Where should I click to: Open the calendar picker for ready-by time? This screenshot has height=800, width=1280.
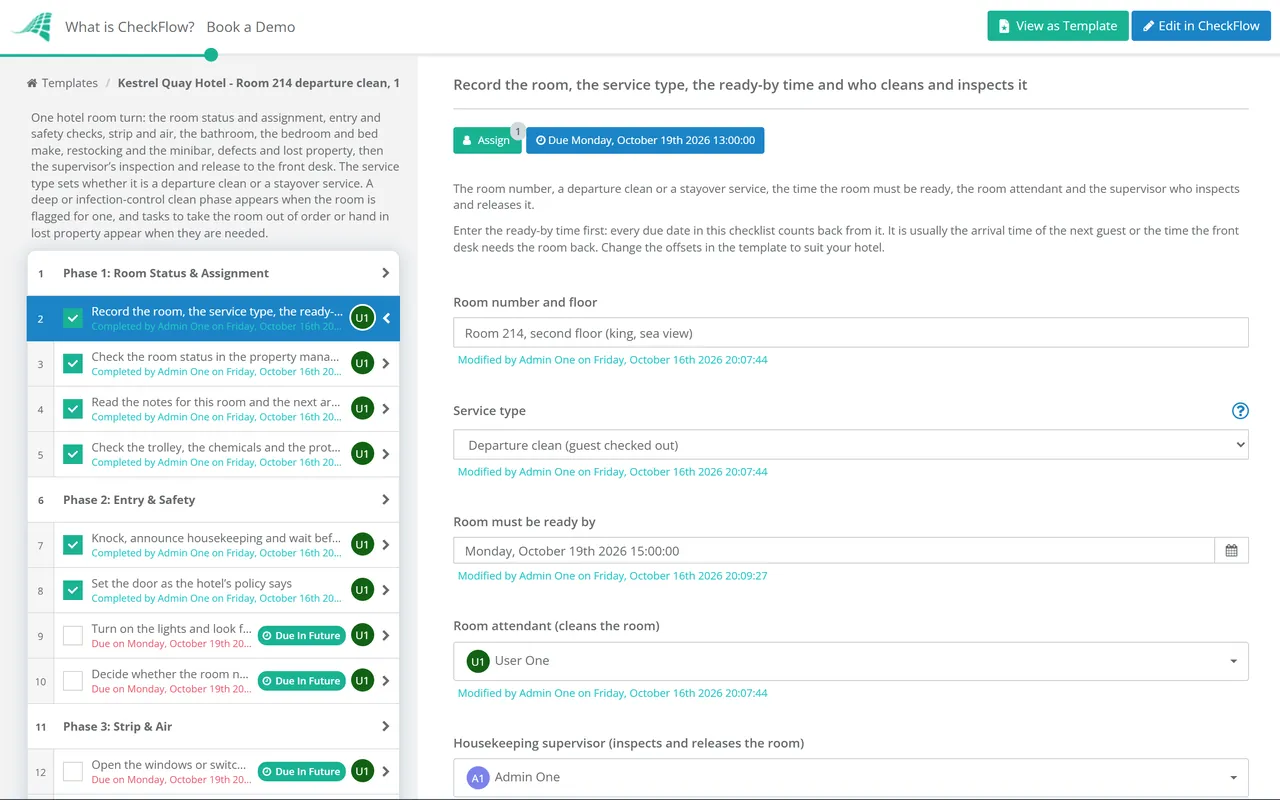pos(1231,551)
